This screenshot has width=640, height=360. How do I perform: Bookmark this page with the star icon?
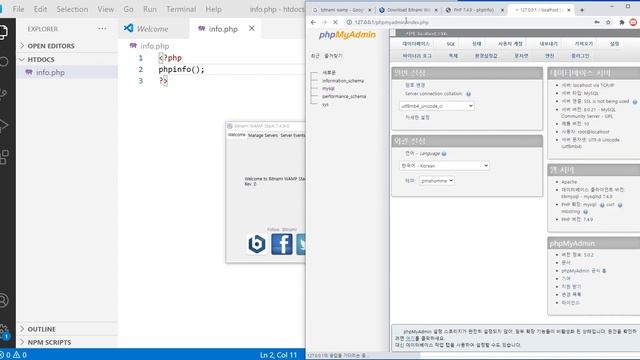click(x=608, y=22)
